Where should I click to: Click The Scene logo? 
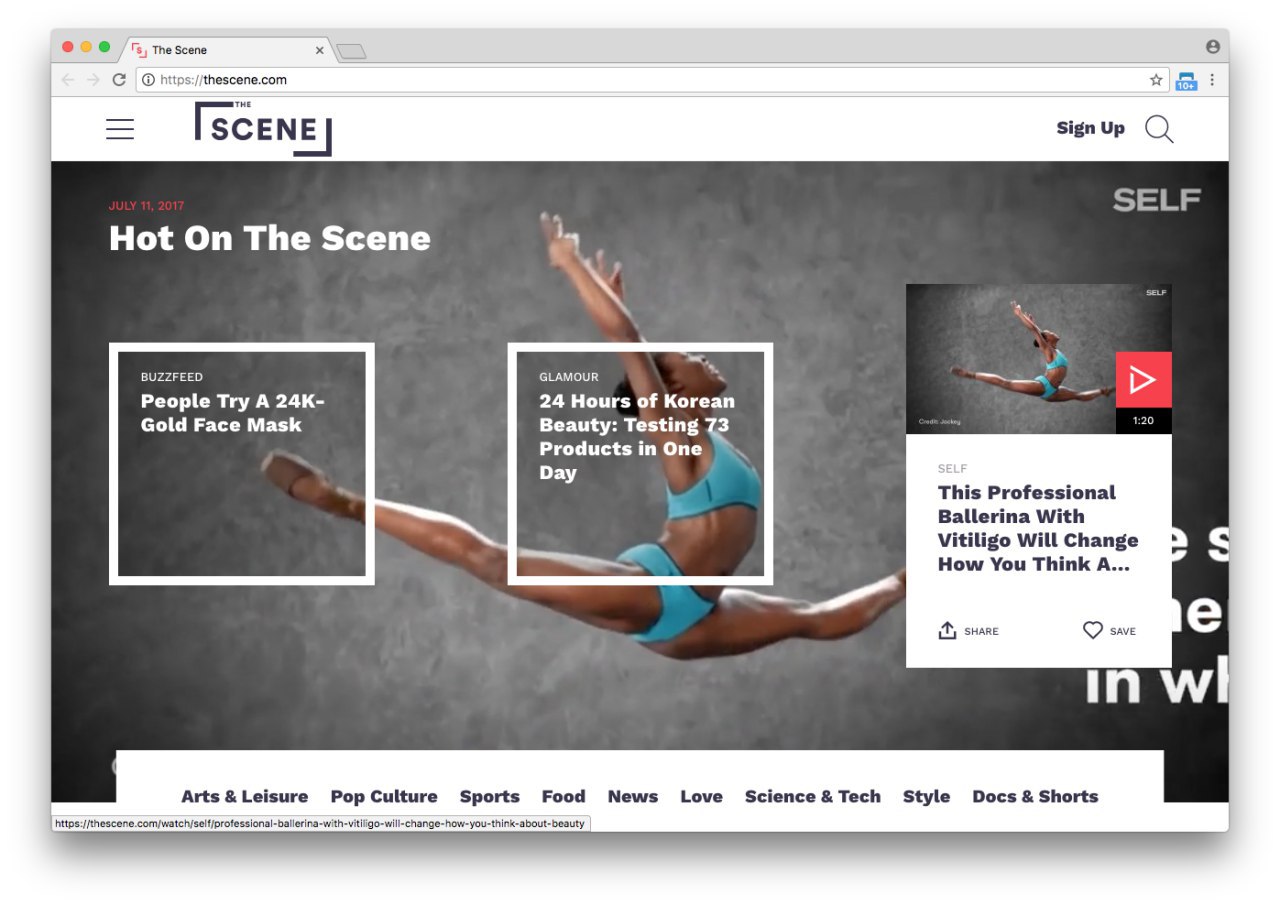tap(263, 129)
